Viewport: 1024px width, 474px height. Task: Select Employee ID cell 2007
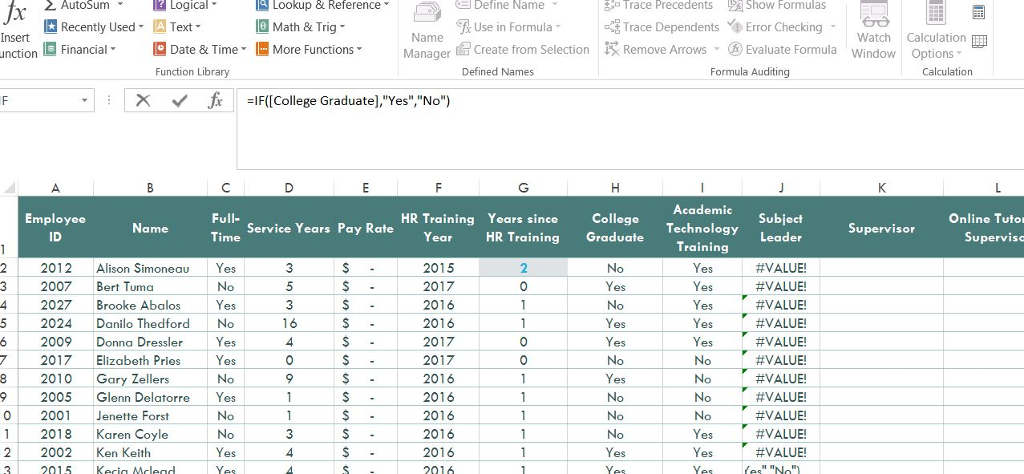pyautogui.click(x=56, y=286)
